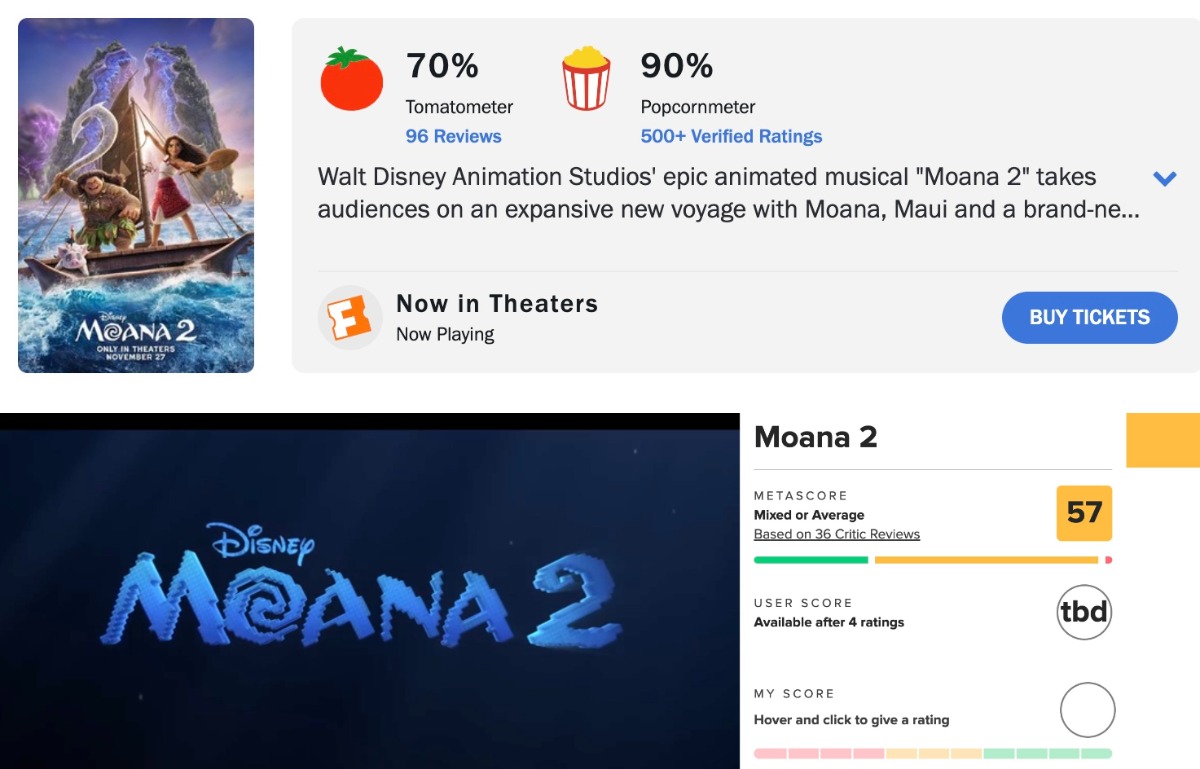The height and width of the screenshot is (769, 1200).
Task: Click the My Score rating bar
Action: (932, 753)
